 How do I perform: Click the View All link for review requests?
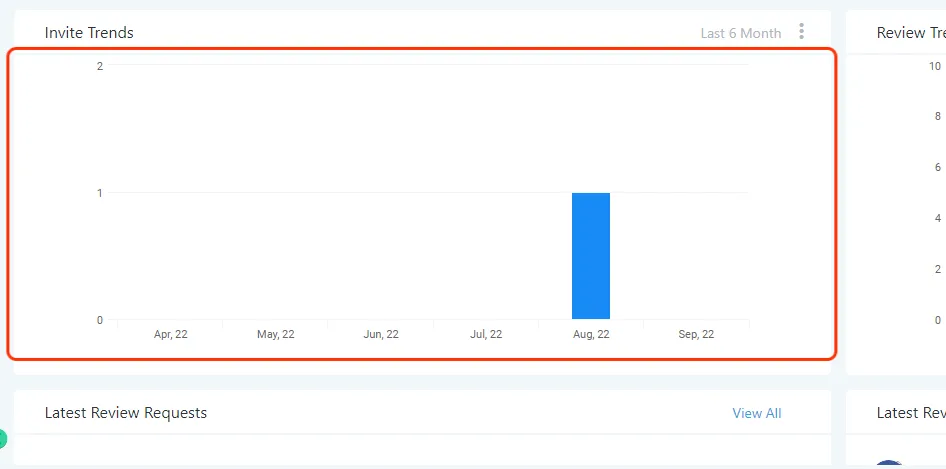click(x=757, y=413)
